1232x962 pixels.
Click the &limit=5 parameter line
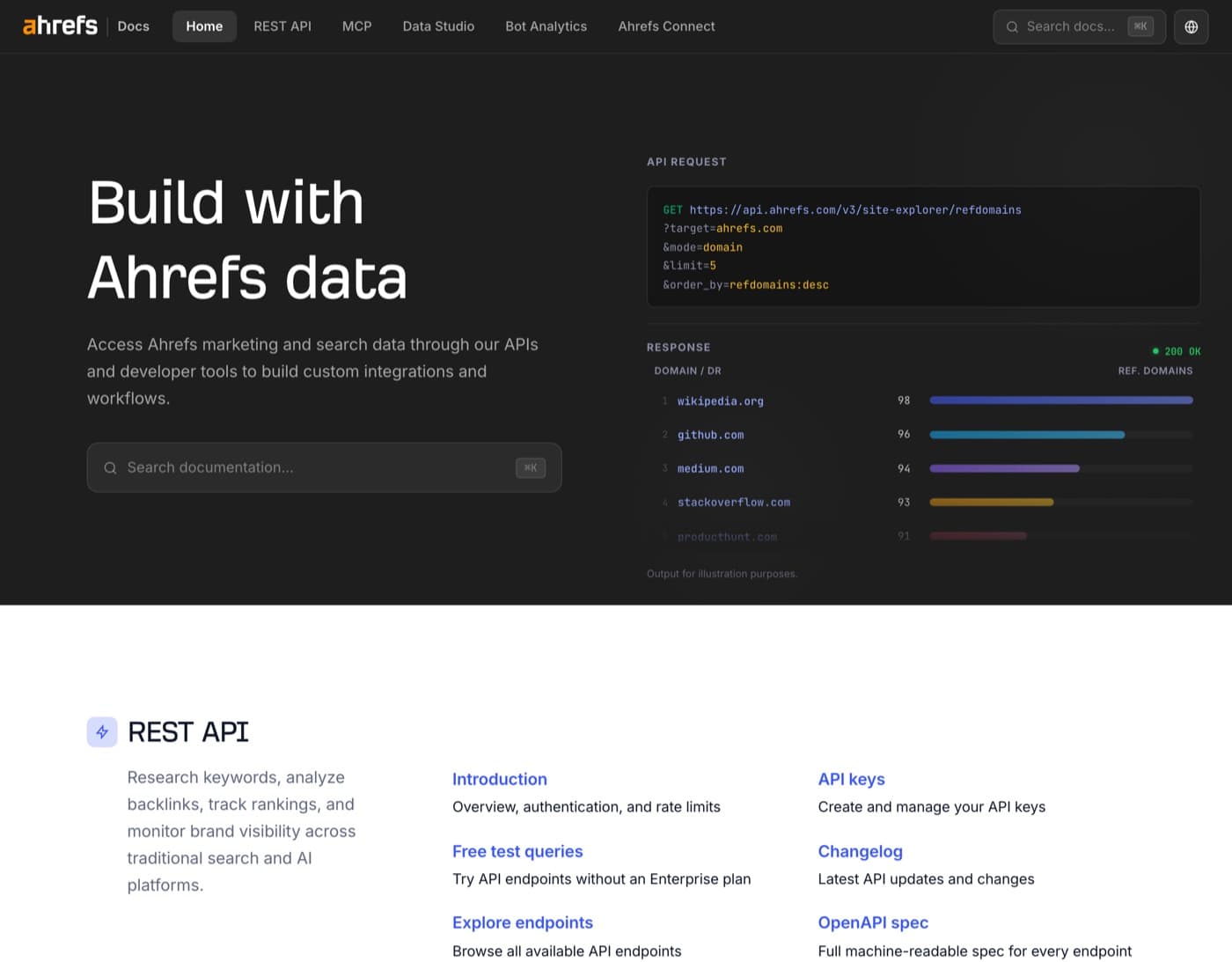pos(689,266)
